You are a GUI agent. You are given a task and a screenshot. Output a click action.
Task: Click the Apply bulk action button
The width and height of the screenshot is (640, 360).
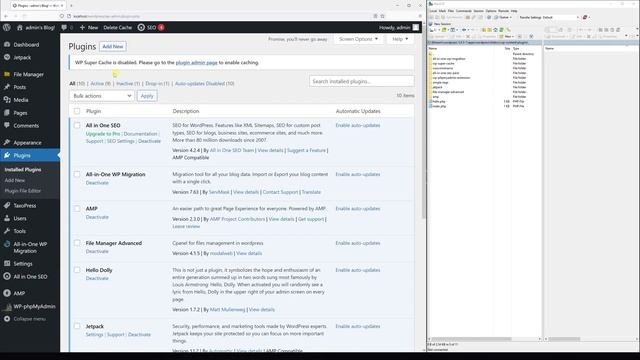147,96
